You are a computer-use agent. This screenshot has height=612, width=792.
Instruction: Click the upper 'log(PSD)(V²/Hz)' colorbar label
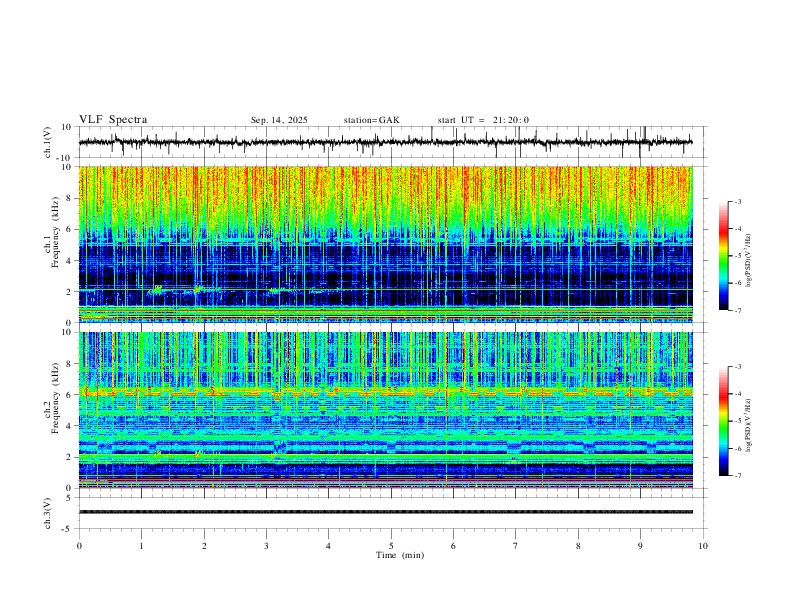749,261
